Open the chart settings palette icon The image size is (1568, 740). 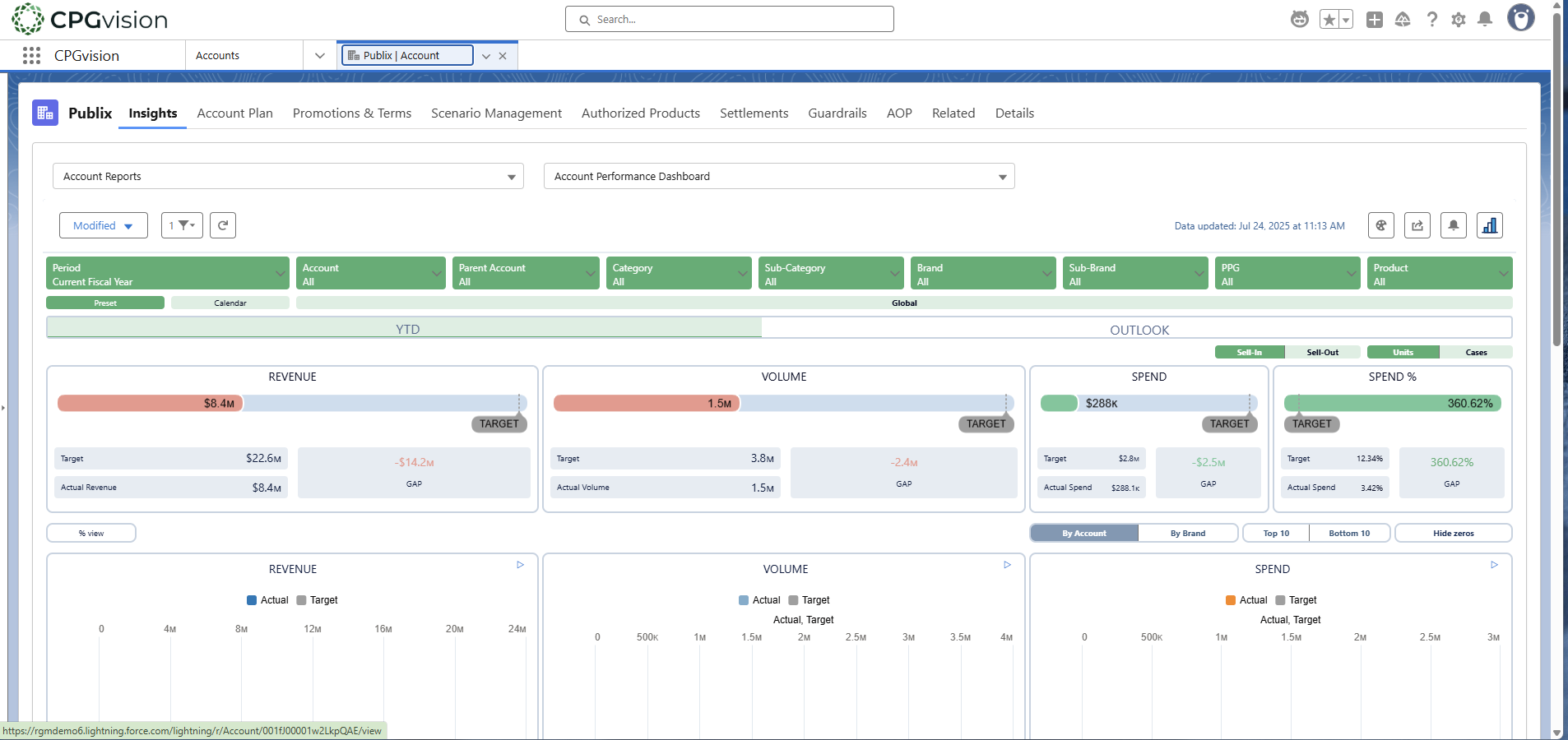(x=1381, y=224)
